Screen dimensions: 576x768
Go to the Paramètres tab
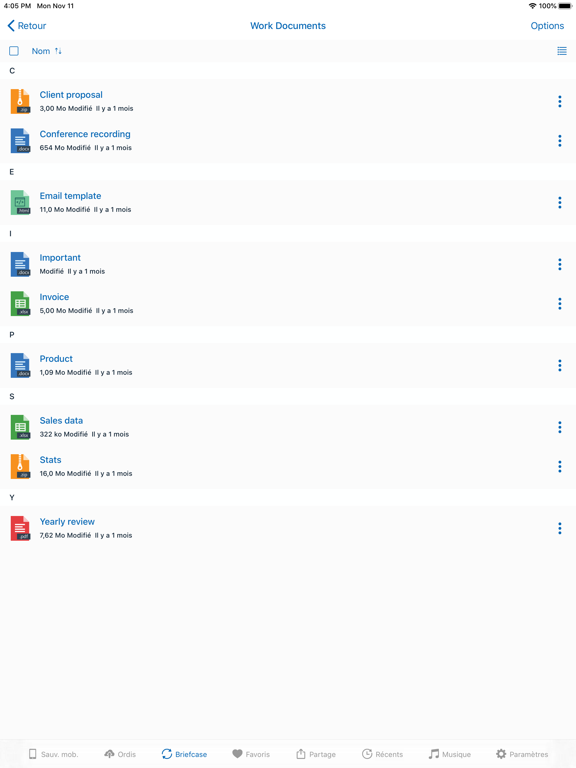(522, 754)
